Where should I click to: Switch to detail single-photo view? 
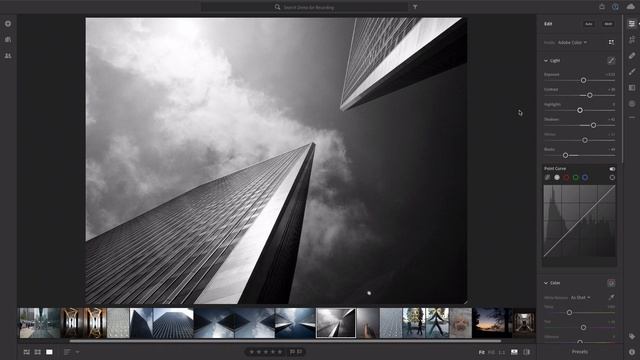(x=49, y=352)
